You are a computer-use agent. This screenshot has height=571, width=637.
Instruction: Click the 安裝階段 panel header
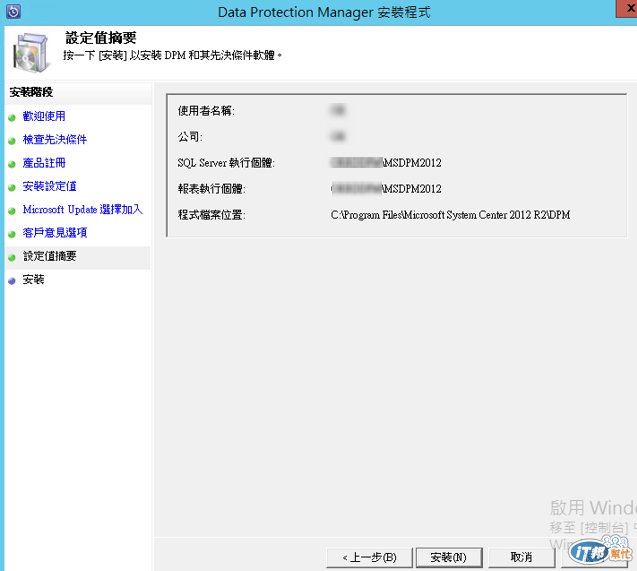[x=31, y=92]
